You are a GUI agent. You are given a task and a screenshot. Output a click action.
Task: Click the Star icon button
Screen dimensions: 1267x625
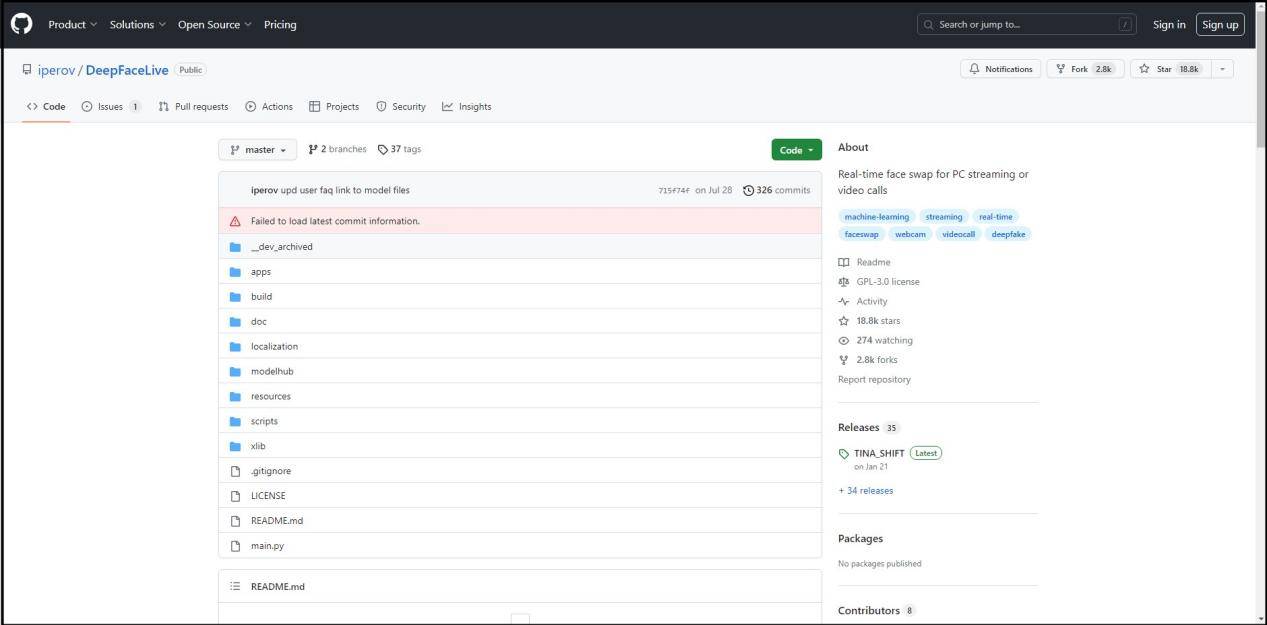click(x=1144, y=69)
